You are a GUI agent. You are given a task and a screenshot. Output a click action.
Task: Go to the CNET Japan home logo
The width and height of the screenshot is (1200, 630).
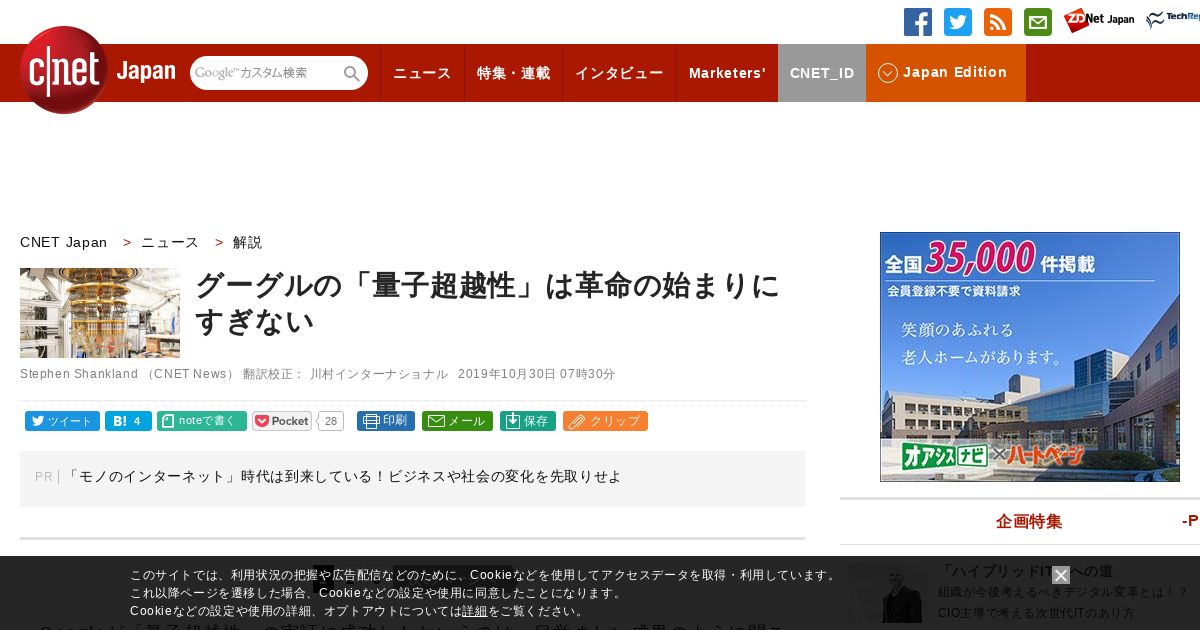pyautogui.click(x=97, y=71)
